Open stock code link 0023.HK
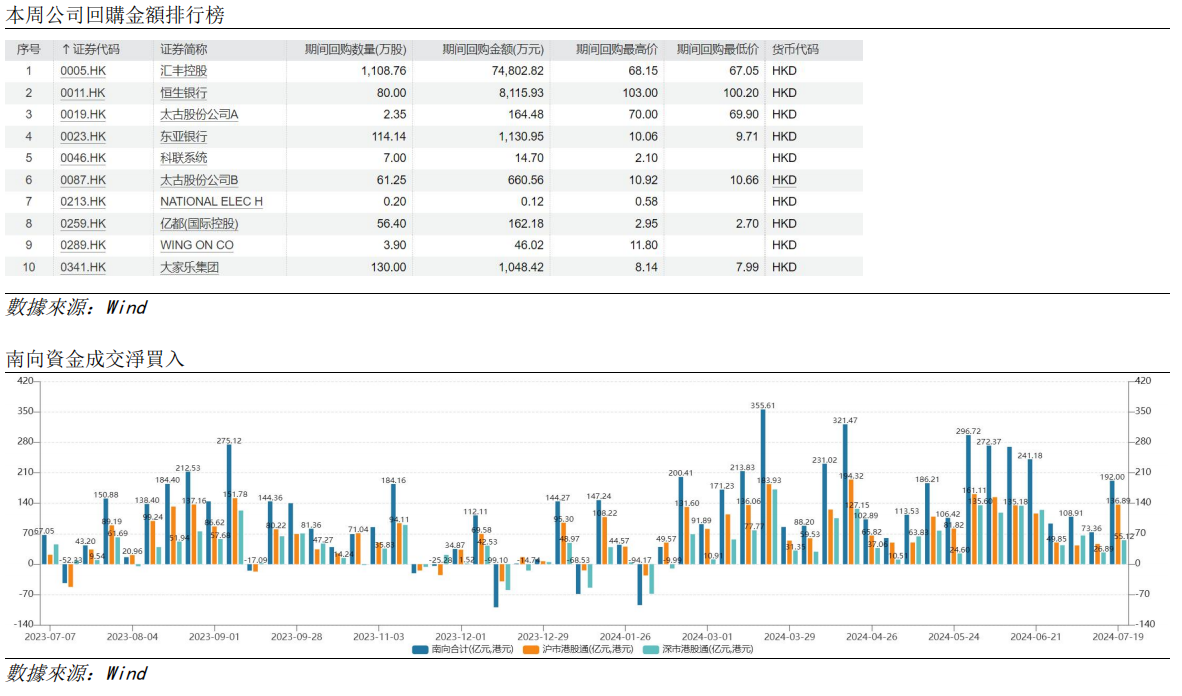Viewport: 1182px width, 696px height. coord(83,136)
